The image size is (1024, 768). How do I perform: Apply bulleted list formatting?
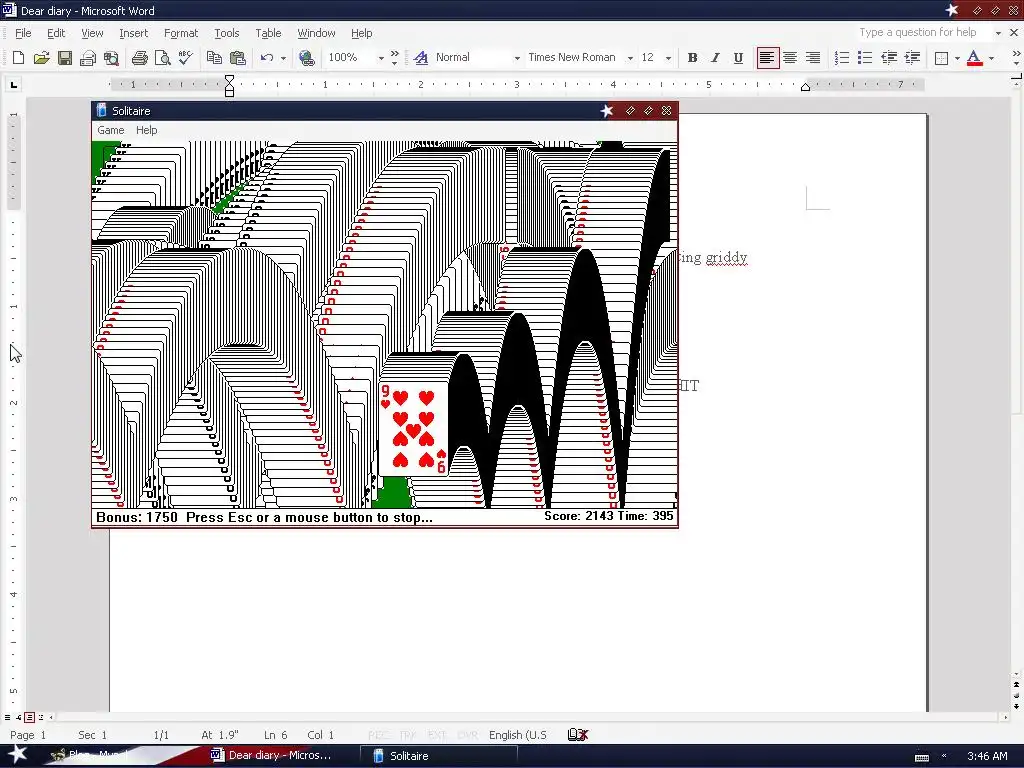(865, 57)
